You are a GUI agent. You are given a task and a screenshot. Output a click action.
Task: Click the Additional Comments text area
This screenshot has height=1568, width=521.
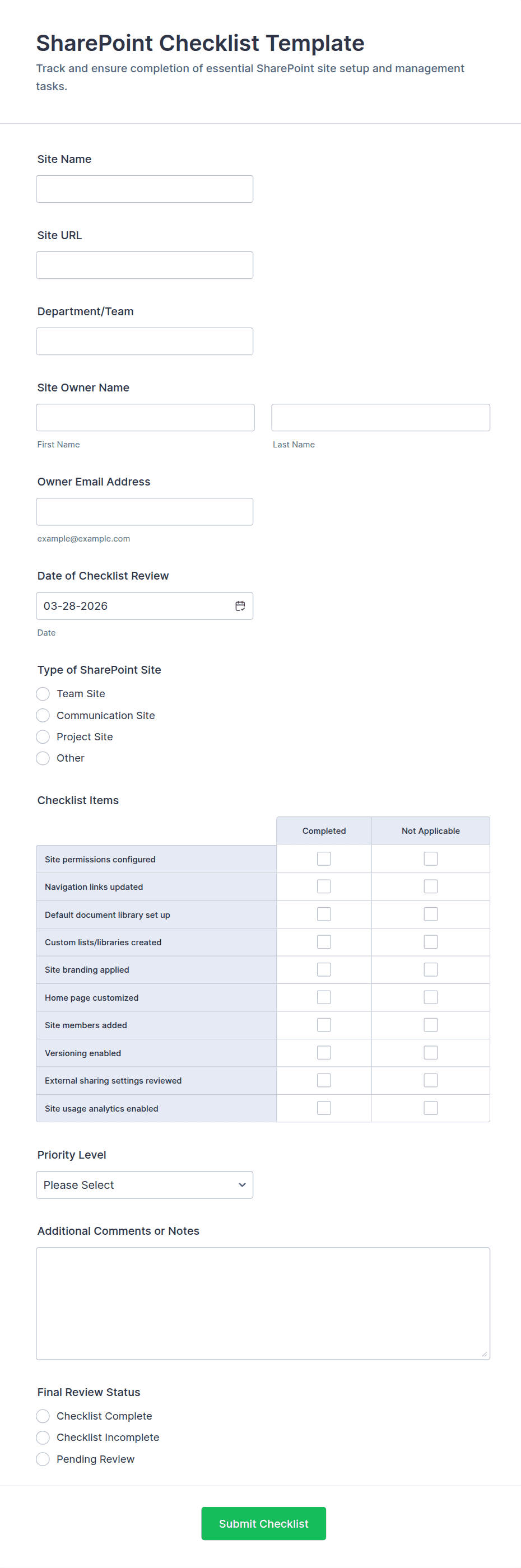263,1303
